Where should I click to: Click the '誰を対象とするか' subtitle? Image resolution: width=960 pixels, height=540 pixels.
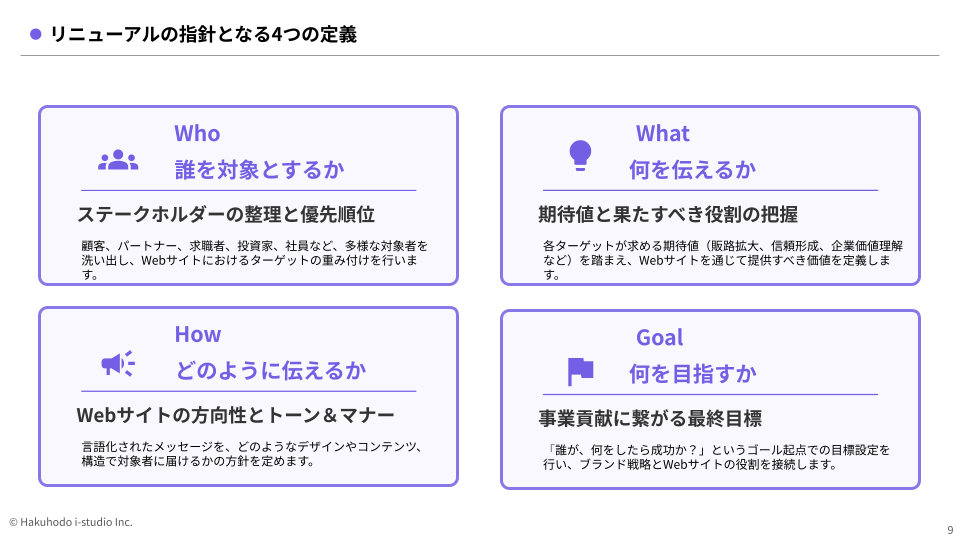pos(260,170)
